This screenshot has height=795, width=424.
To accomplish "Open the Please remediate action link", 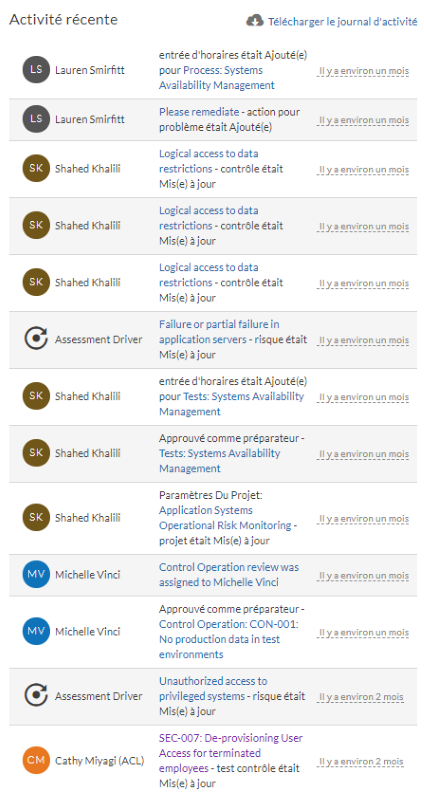I will (199, 112).
